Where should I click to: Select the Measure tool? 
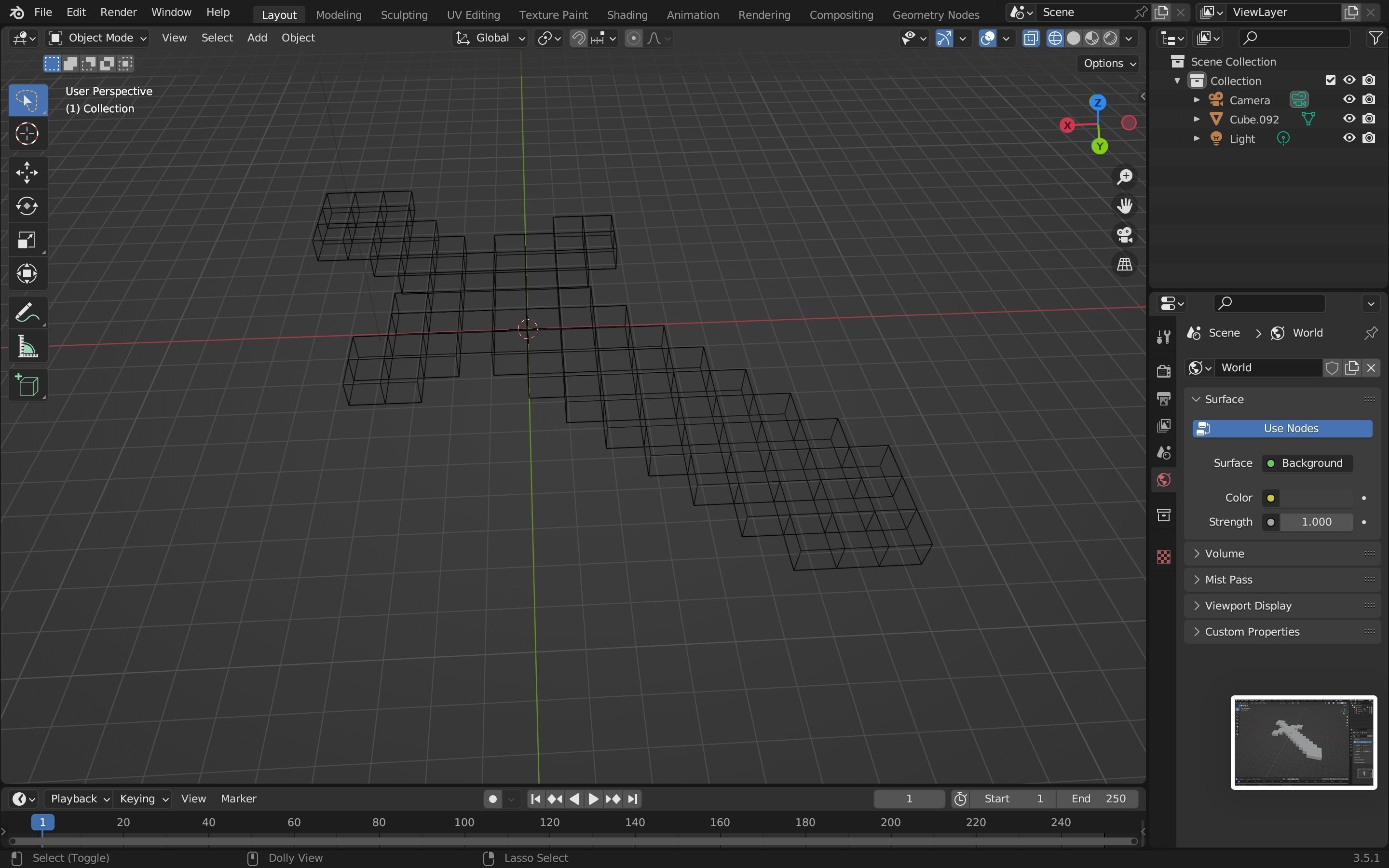[27, 348]
